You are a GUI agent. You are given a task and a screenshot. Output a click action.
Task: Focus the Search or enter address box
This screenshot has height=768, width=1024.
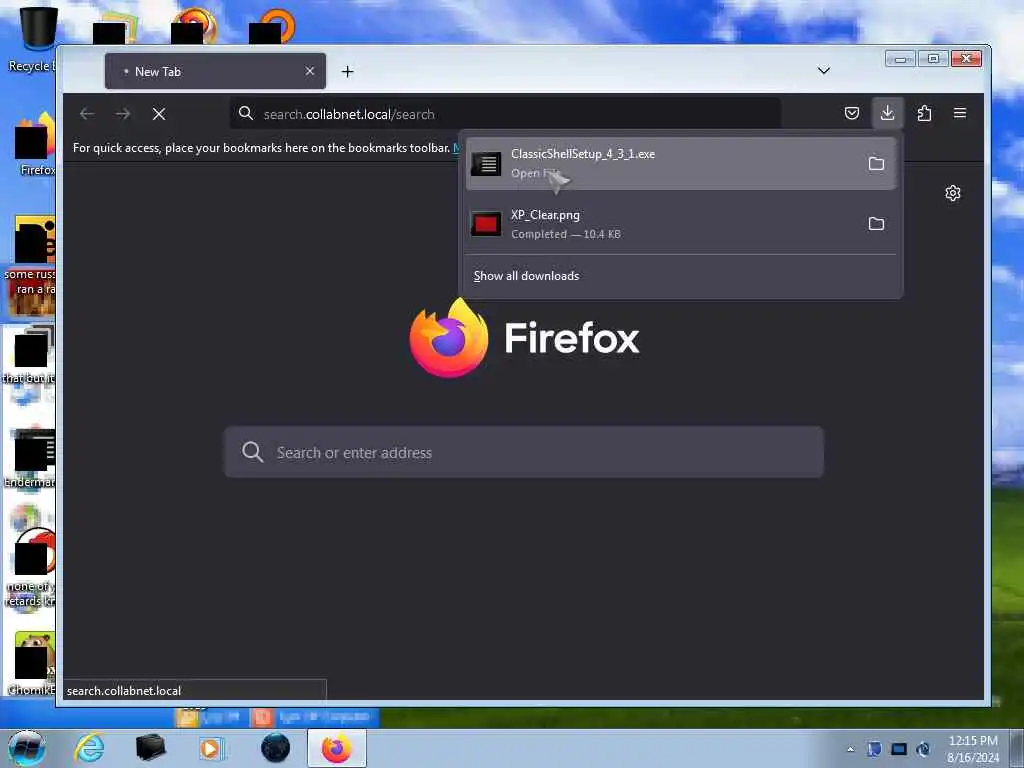(x=524, y=452)
